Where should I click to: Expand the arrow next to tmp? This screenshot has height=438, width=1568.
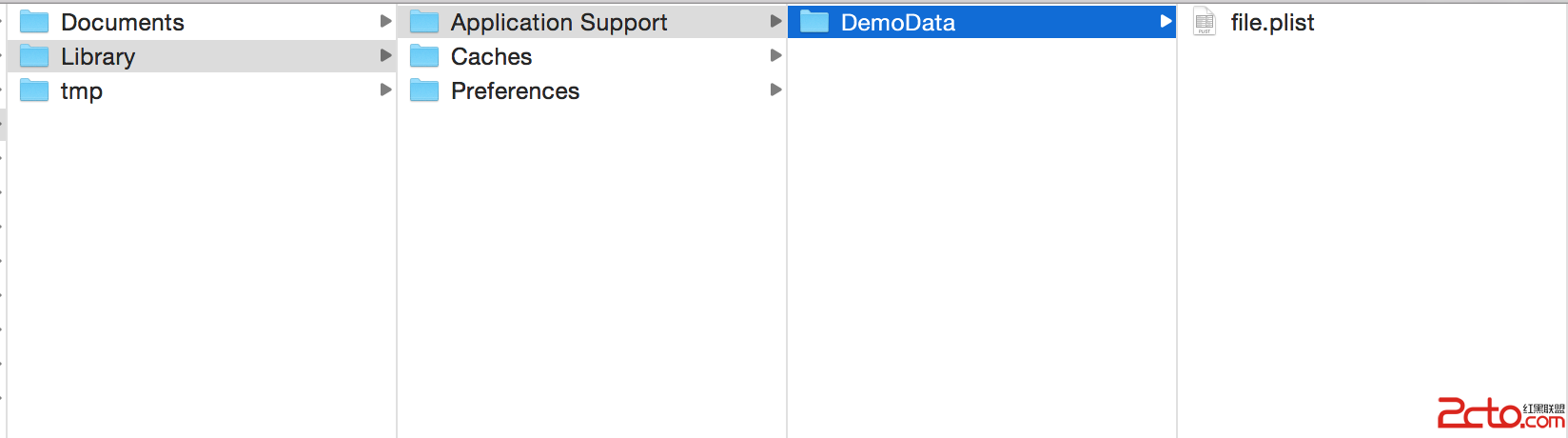click(x=385, y=90)
